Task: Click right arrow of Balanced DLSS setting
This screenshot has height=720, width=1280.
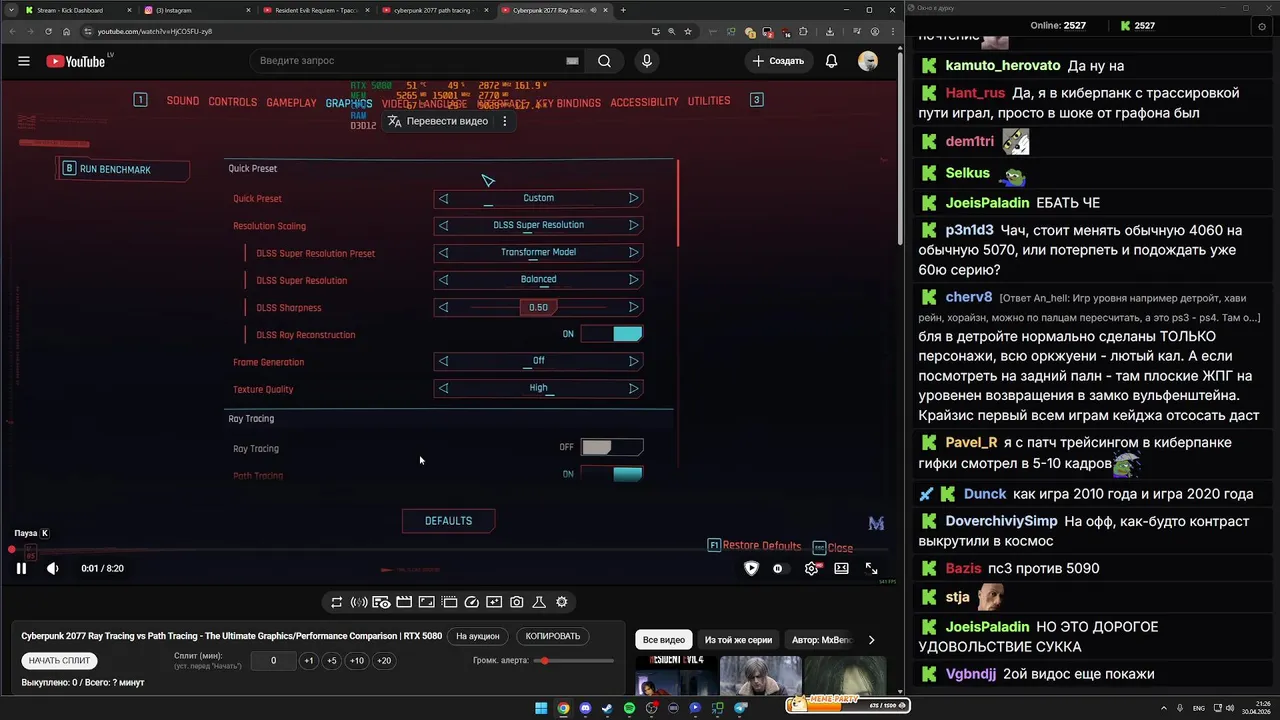Action: tap(633, 280)
